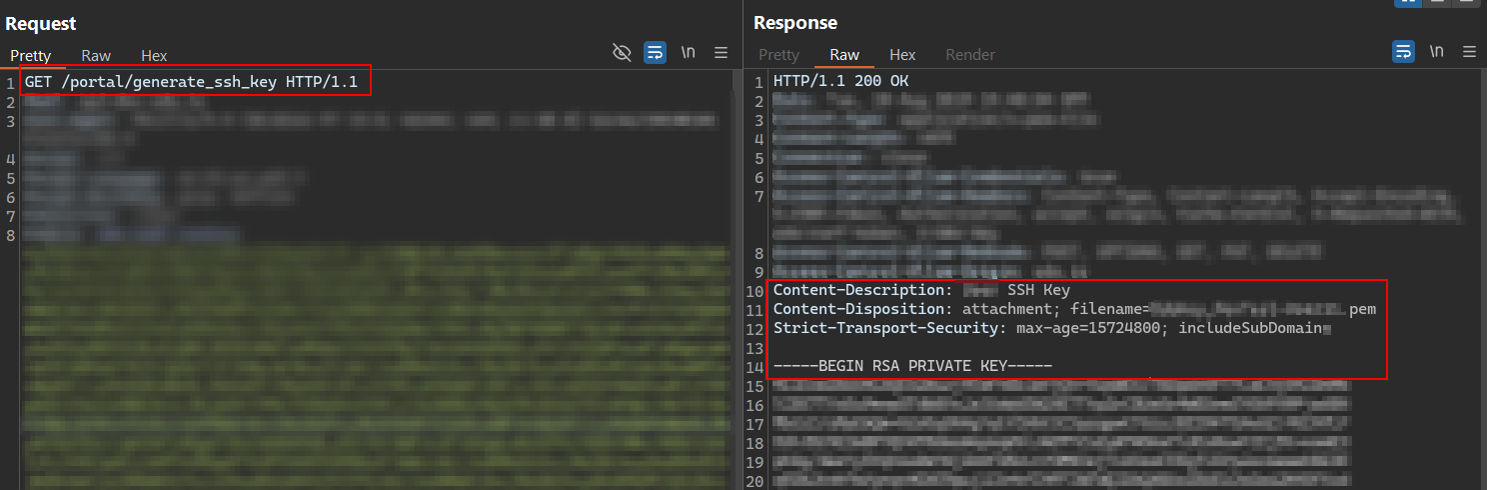Image resolution: width=1487 pixels, height=490 pixels.
Task: Click the Request panel title
Action: point(40,23)
